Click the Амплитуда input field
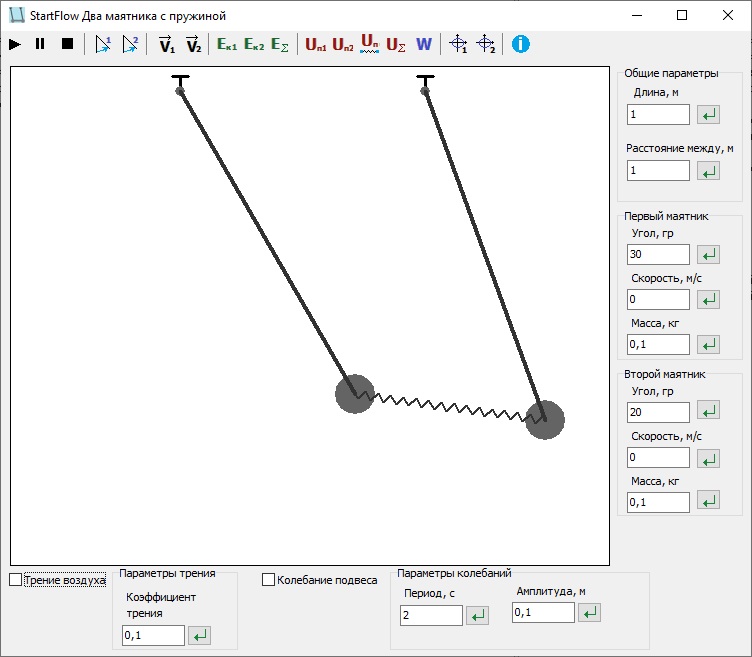Screen dimensions: 752x657 pos(543,612)
